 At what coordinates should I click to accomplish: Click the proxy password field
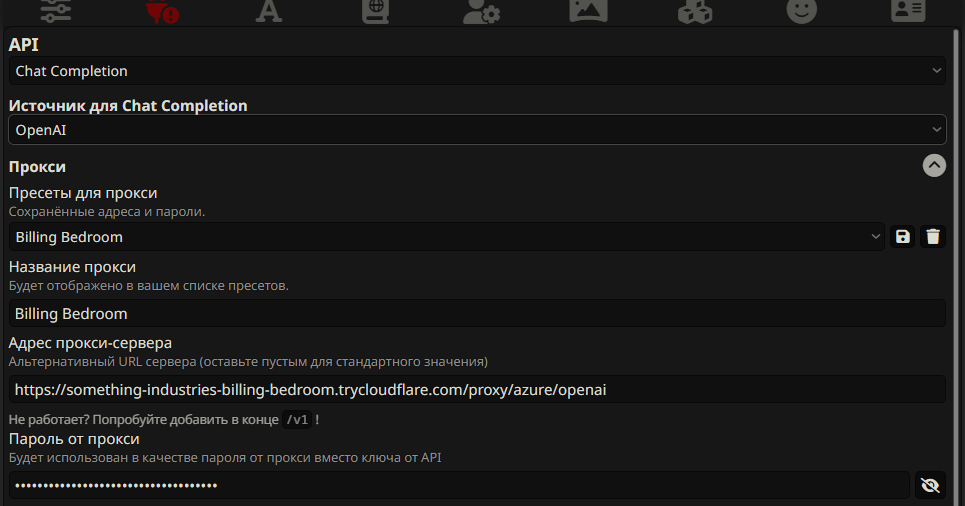point(459,486)
